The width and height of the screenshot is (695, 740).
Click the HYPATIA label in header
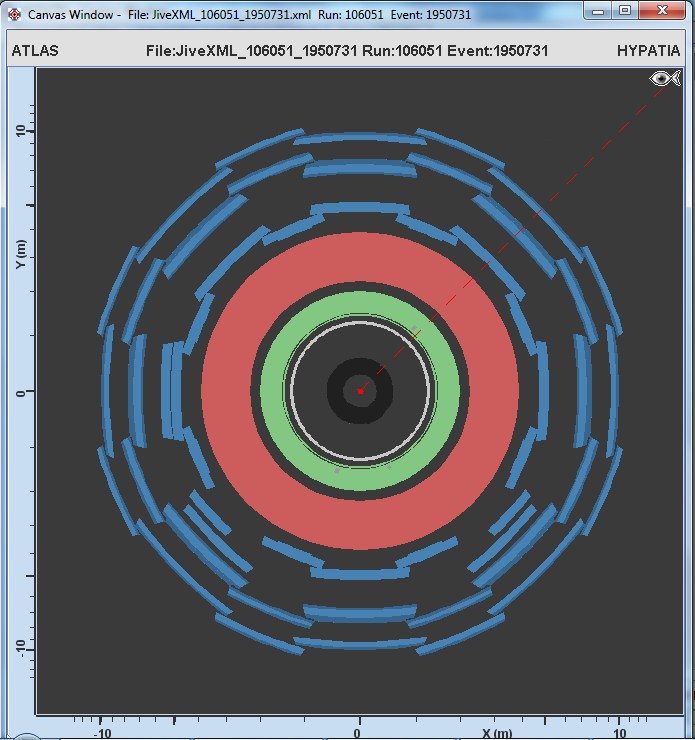[649, 51]
